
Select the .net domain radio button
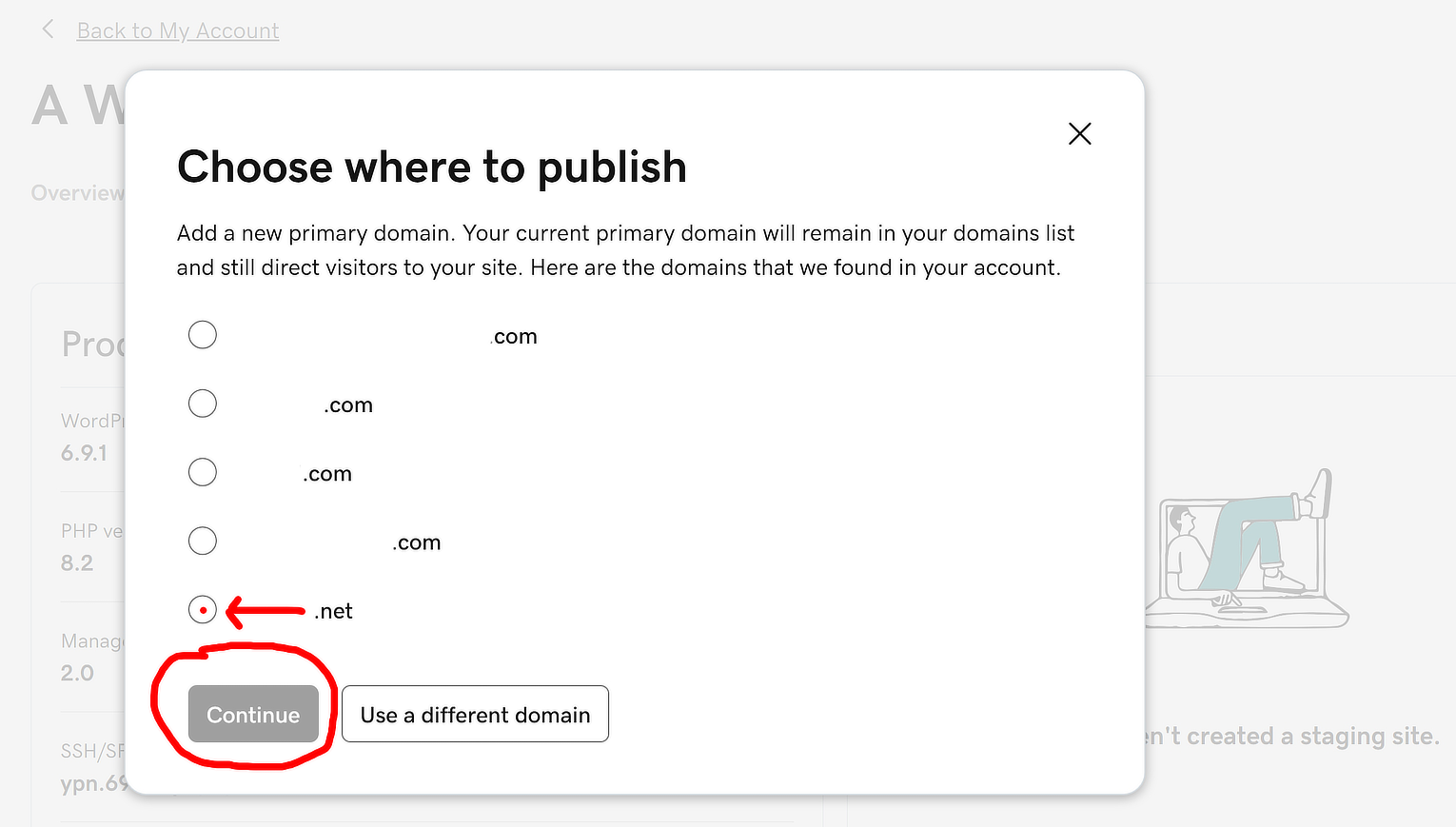point(203,609)
